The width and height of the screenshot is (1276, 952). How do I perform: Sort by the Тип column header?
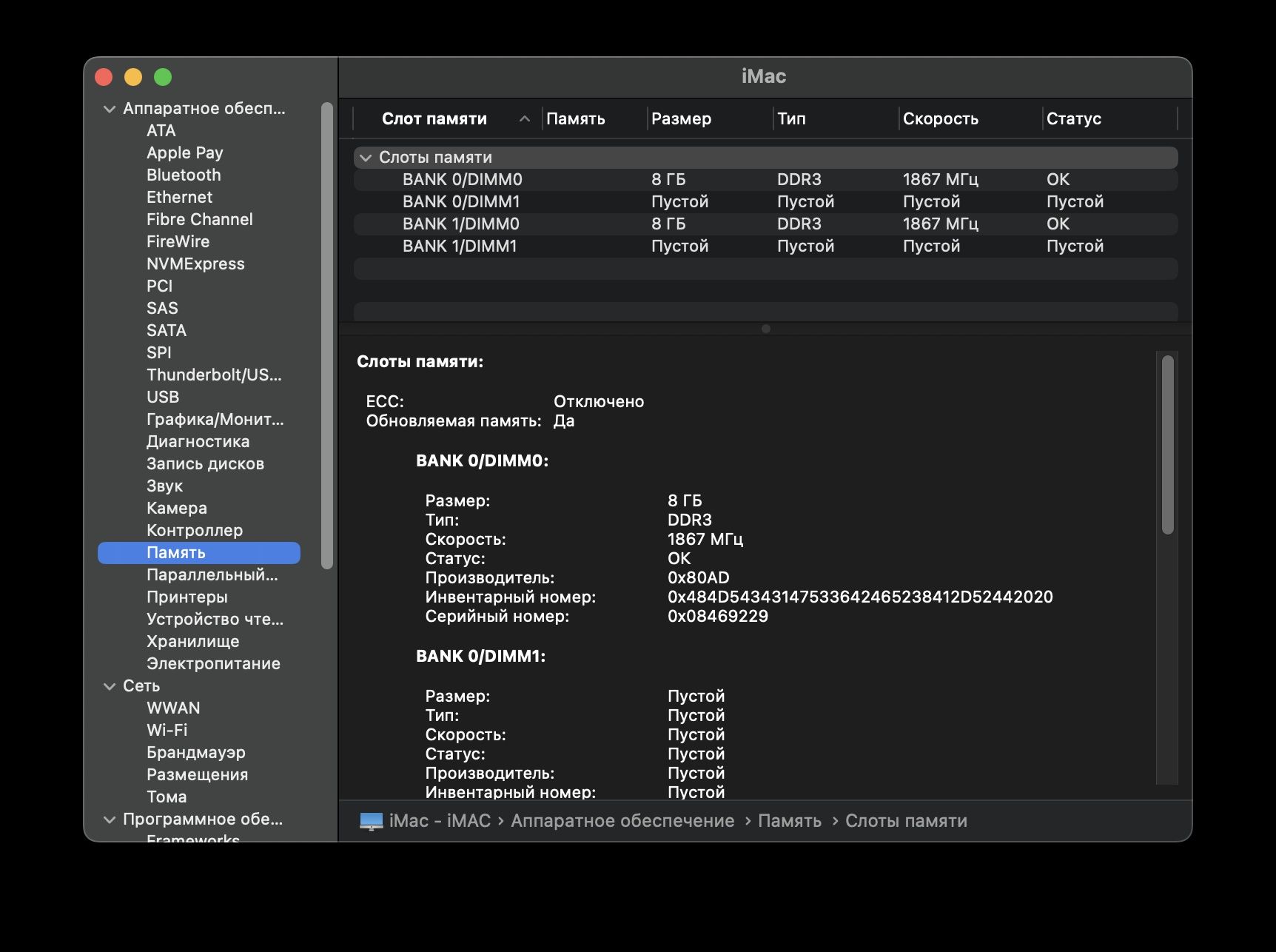click(791, 118)
